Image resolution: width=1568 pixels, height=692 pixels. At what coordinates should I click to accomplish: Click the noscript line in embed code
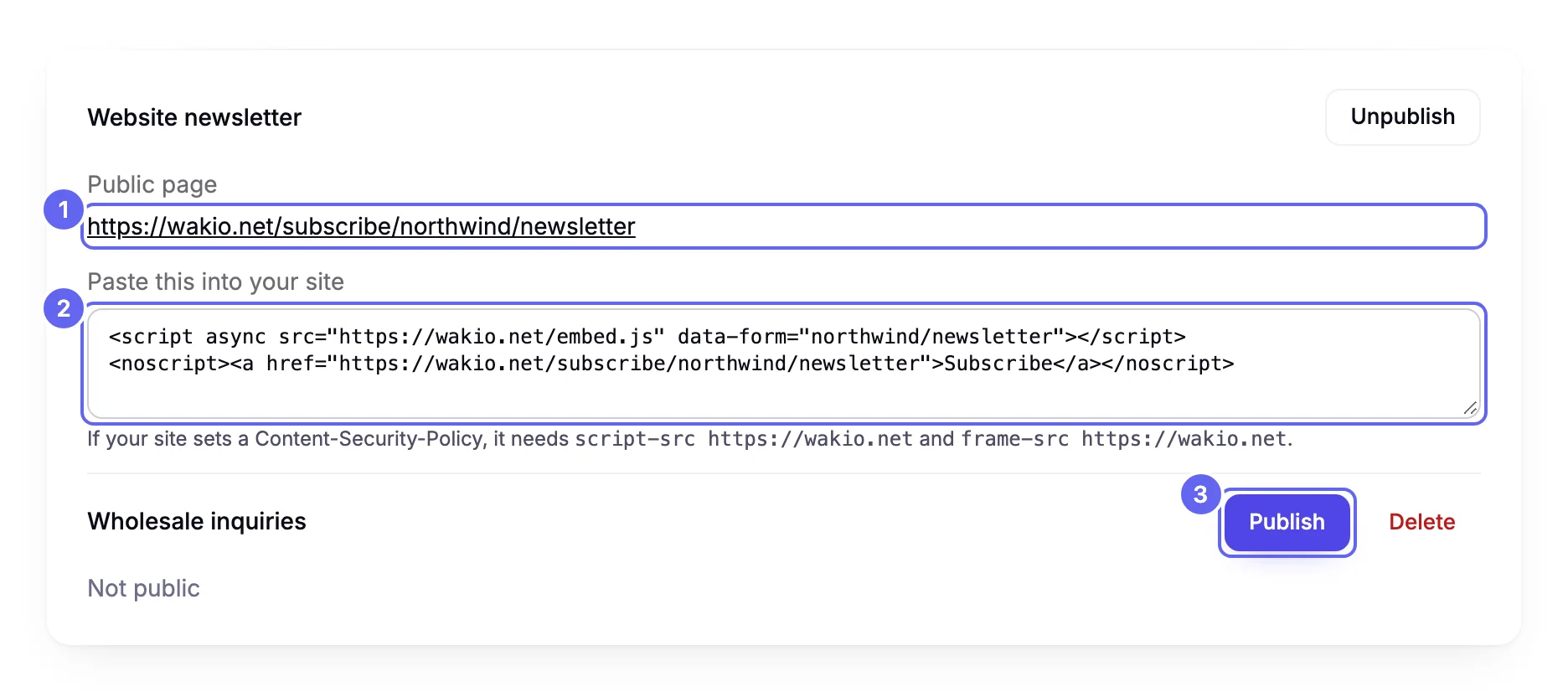(671, 364)
